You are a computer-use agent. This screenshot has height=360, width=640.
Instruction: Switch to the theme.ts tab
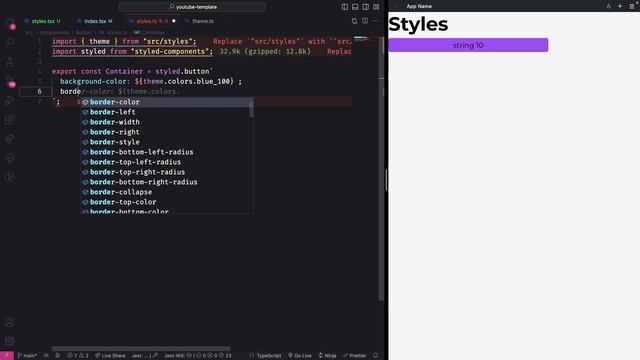click(200, 21)
